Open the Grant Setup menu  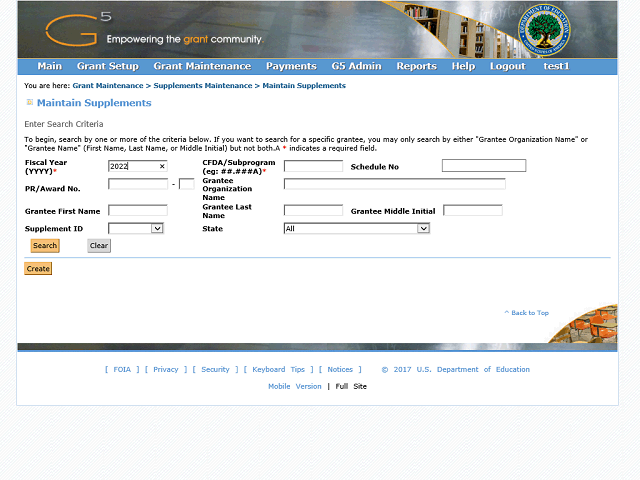point(108,66)
